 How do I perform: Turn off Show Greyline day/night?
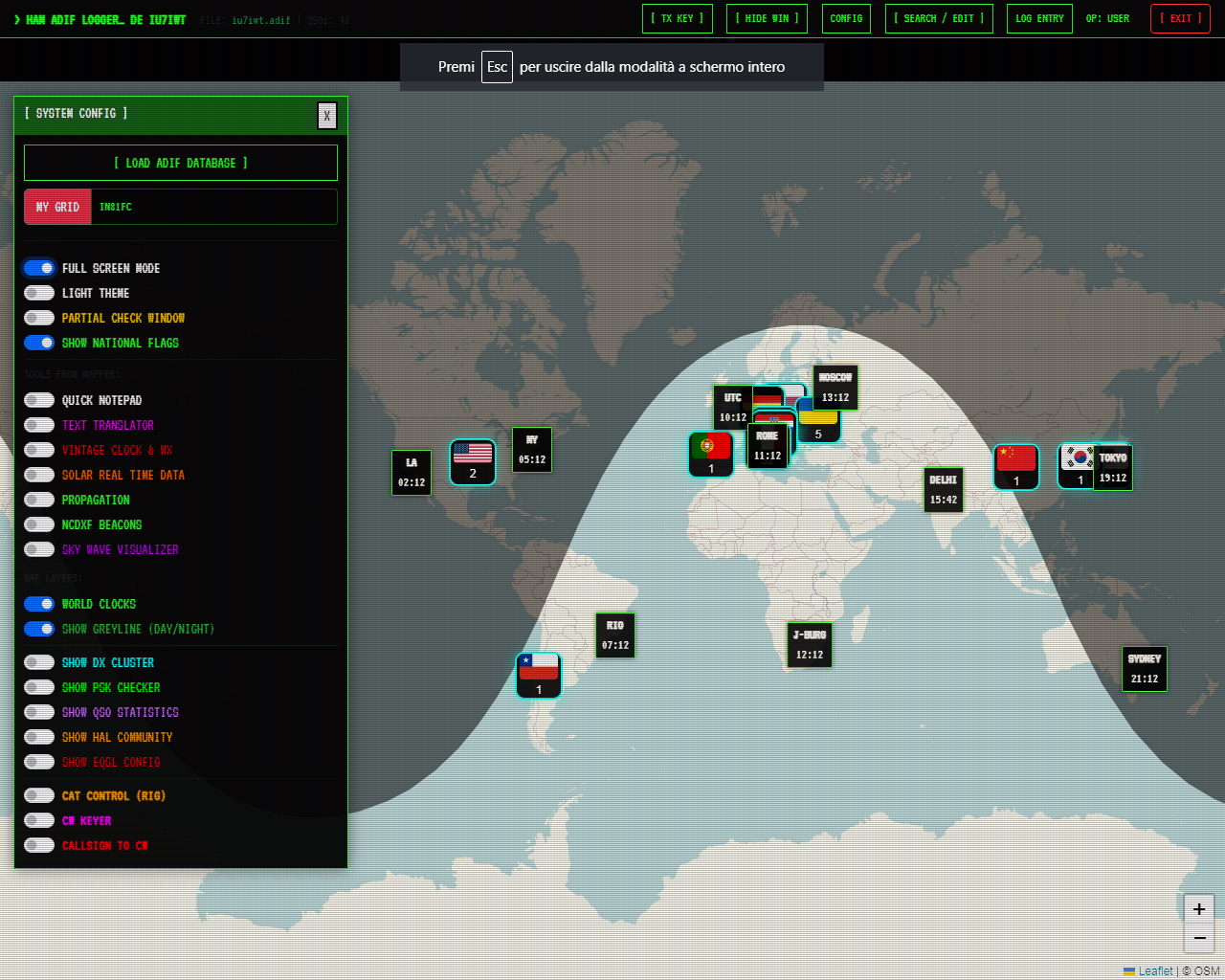coord(39,629)
